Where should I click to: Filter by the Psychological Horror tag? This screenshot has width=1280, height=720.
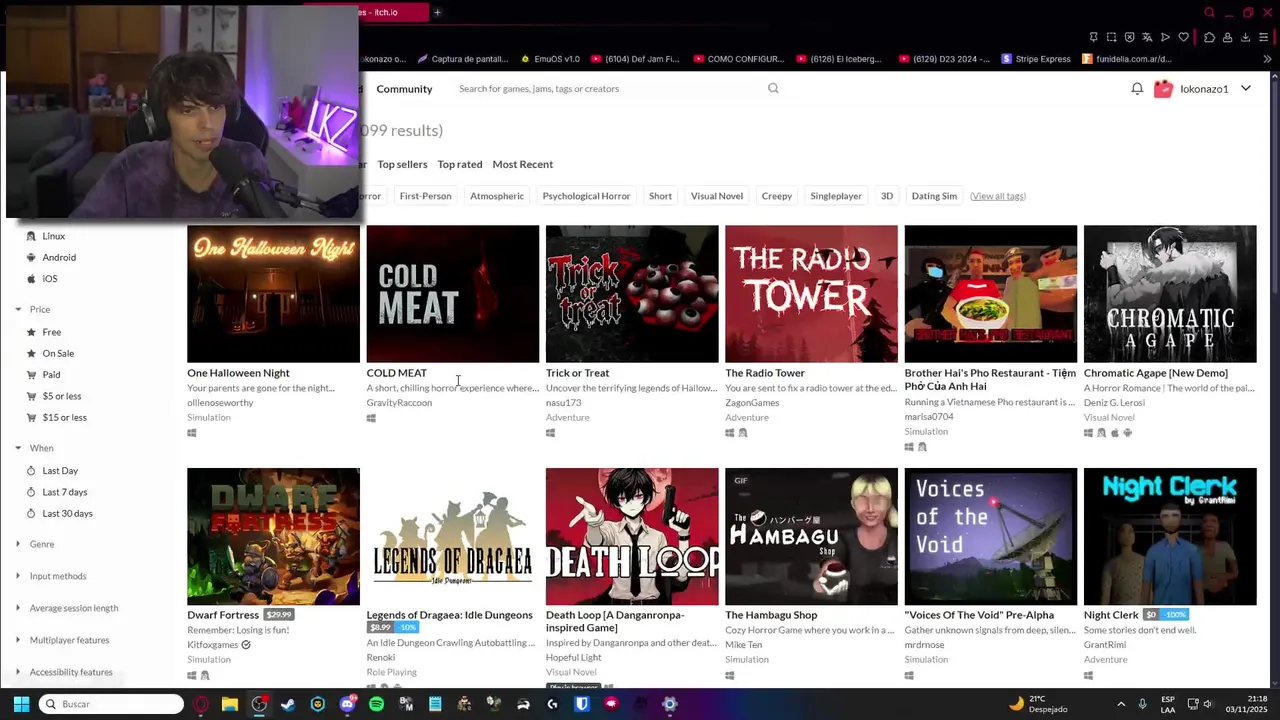click(x=586, y=196)
